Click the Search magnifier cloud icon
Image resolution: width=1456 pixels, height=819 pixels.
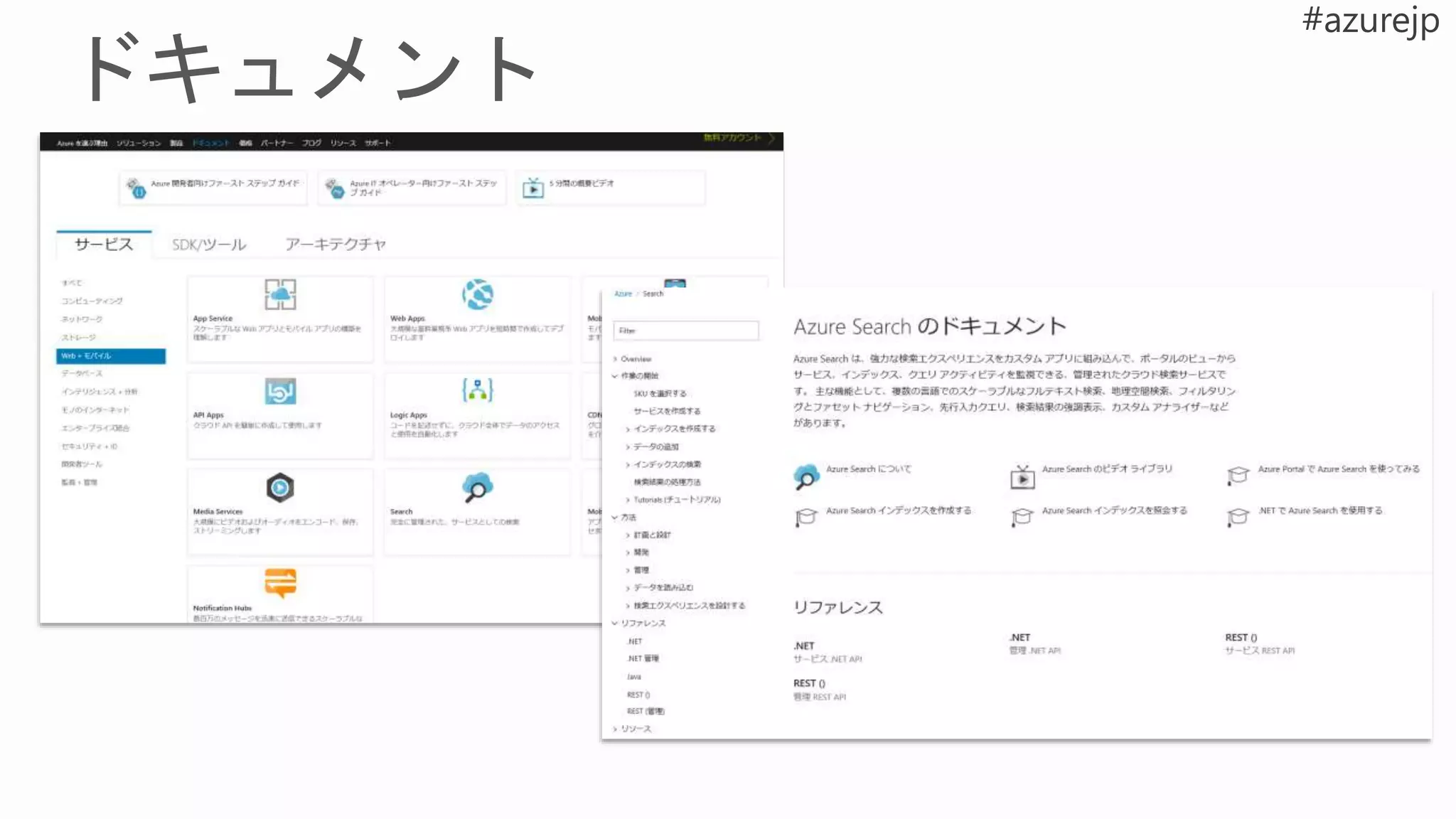pyautogui.click(x=477, y=488)
